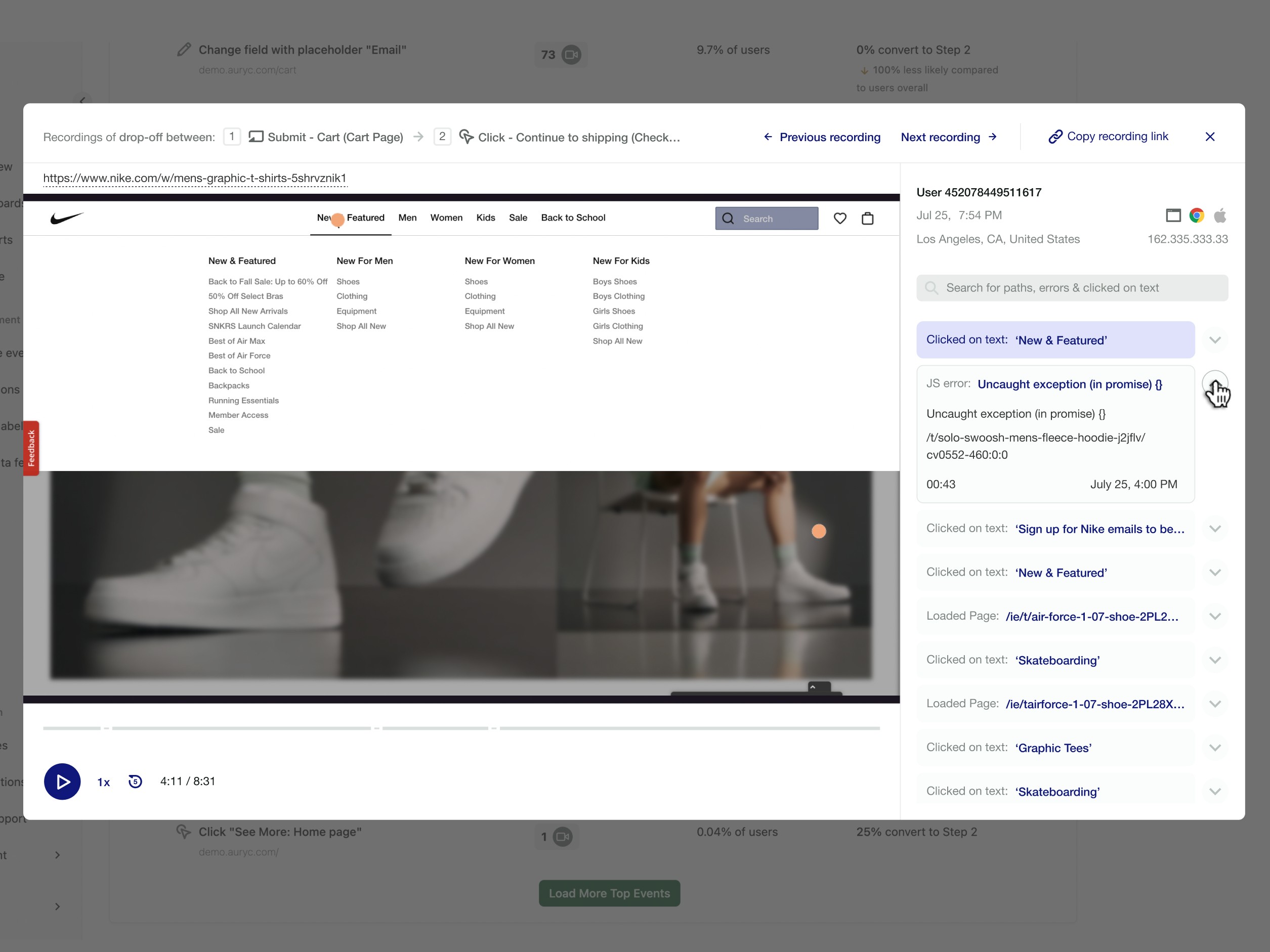Expand the 'Sign up for Nike emails' event
Screen dimensions: 1270x952
point(1214,529)
